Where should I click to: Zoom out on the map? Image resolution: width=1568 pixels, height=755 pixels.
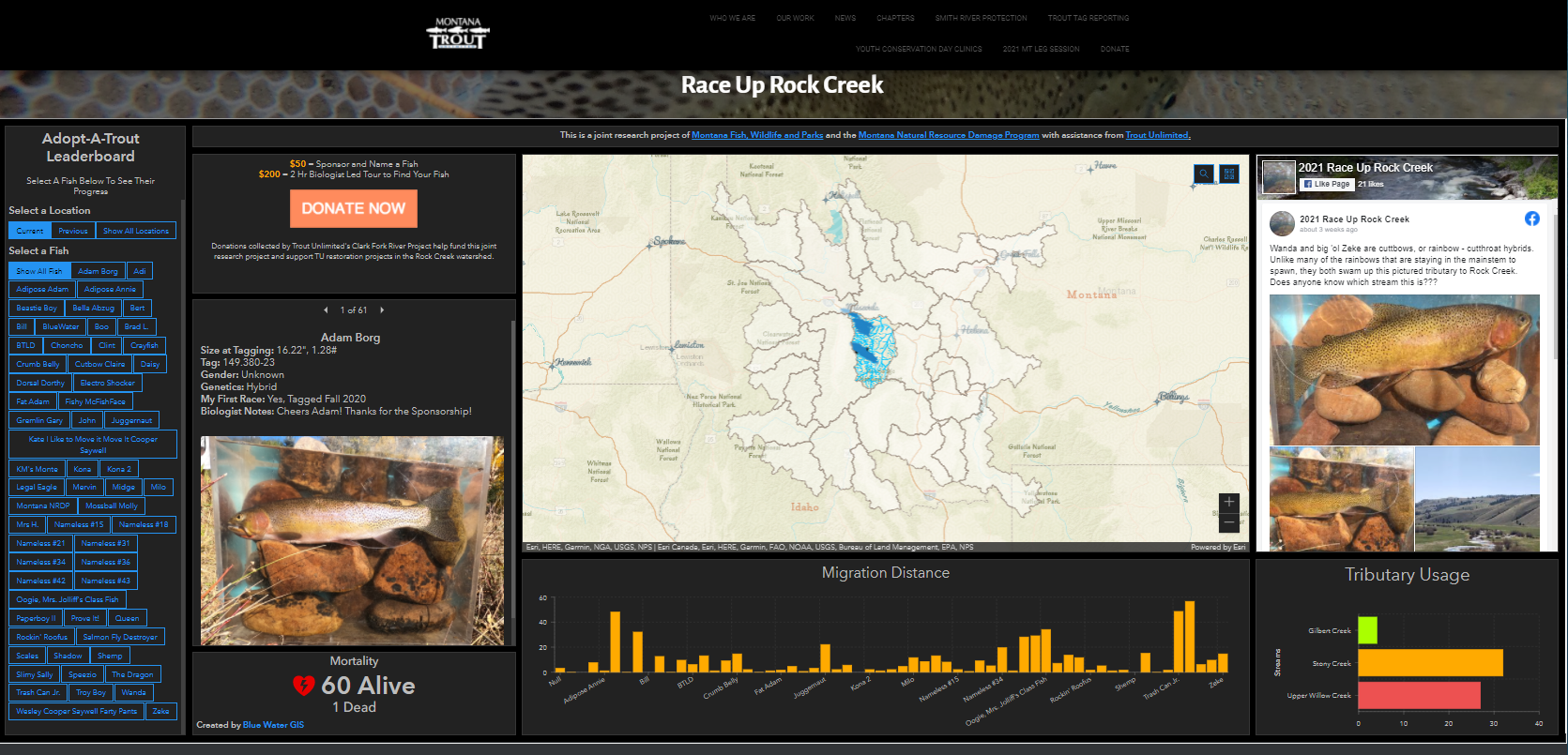point(1229,522)
